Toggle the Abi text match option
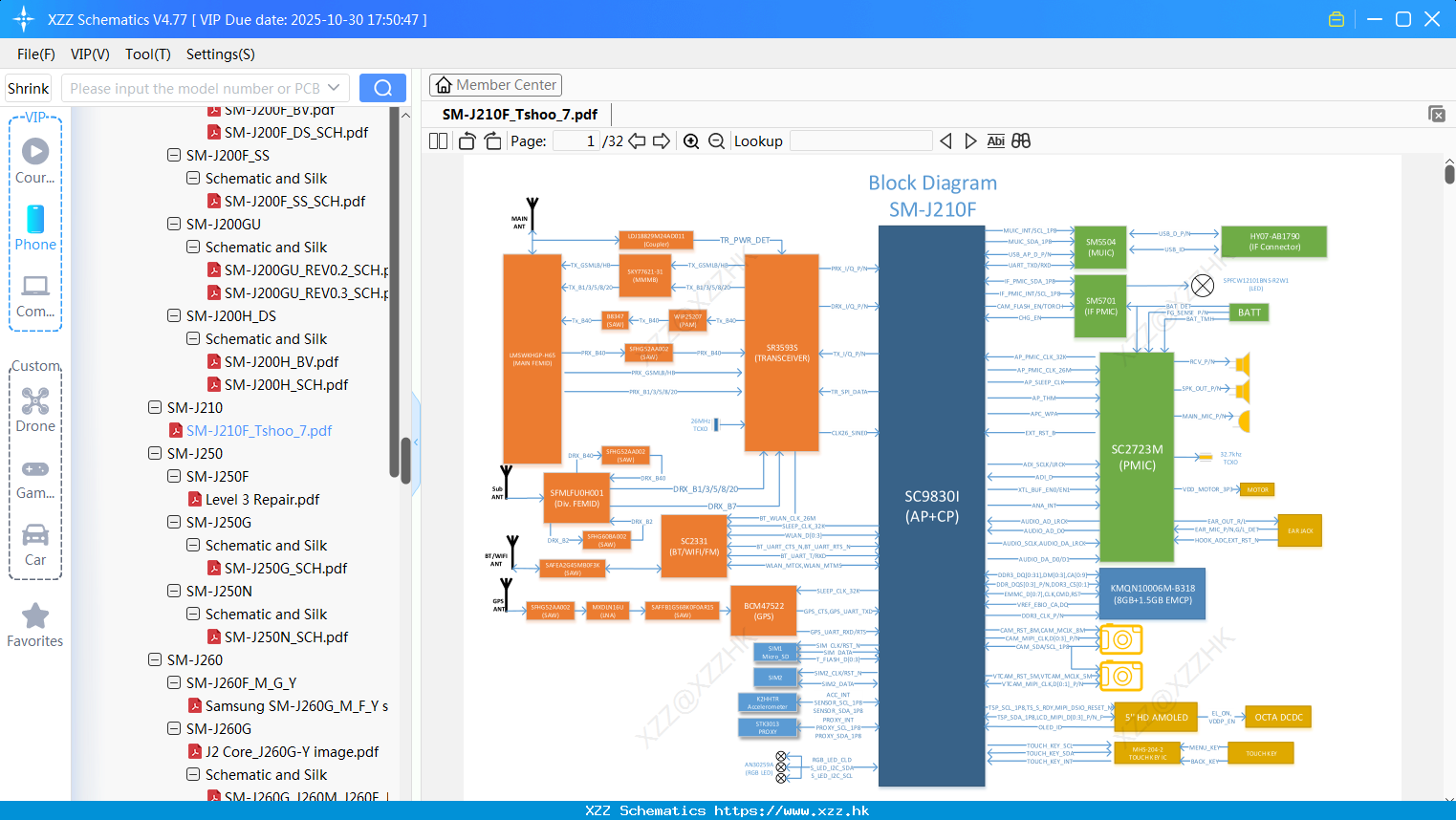The image size is (1456, 820). tap(995, 141)
